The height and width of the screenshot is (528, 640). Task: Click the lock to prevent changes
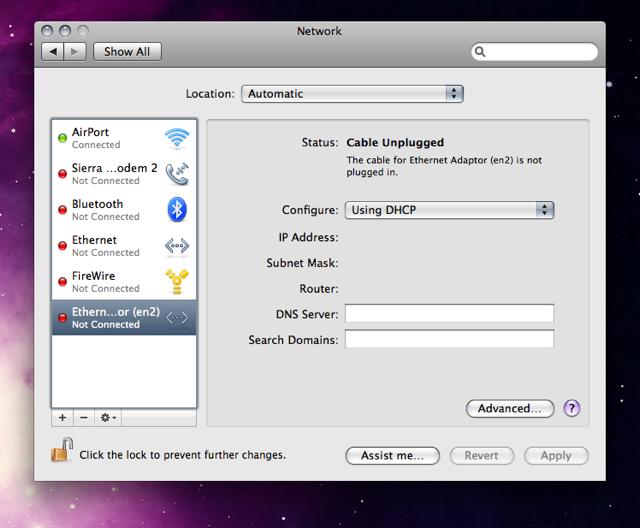(62, 450)
